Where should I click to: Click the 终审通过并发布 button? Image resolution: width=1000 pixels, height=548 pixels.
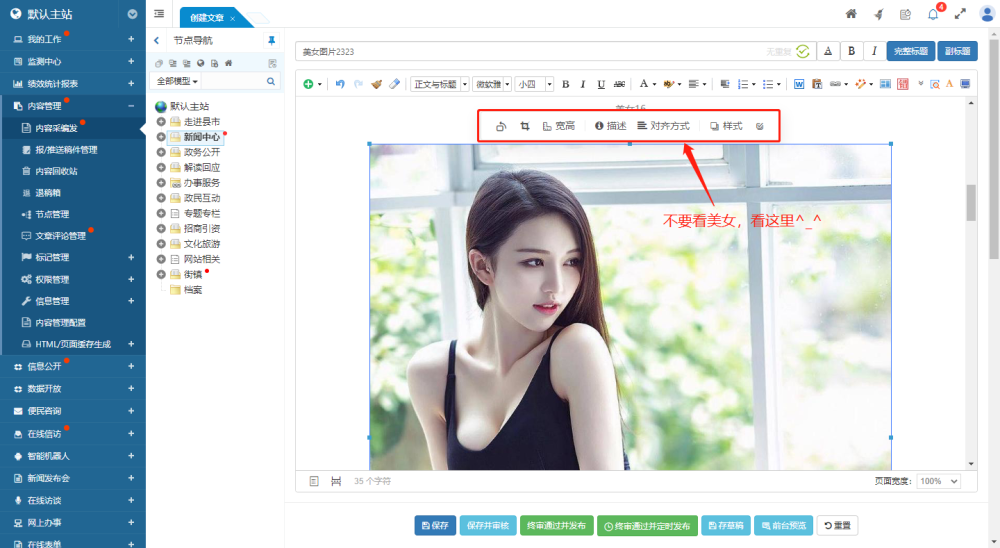[x=556, y=525]
